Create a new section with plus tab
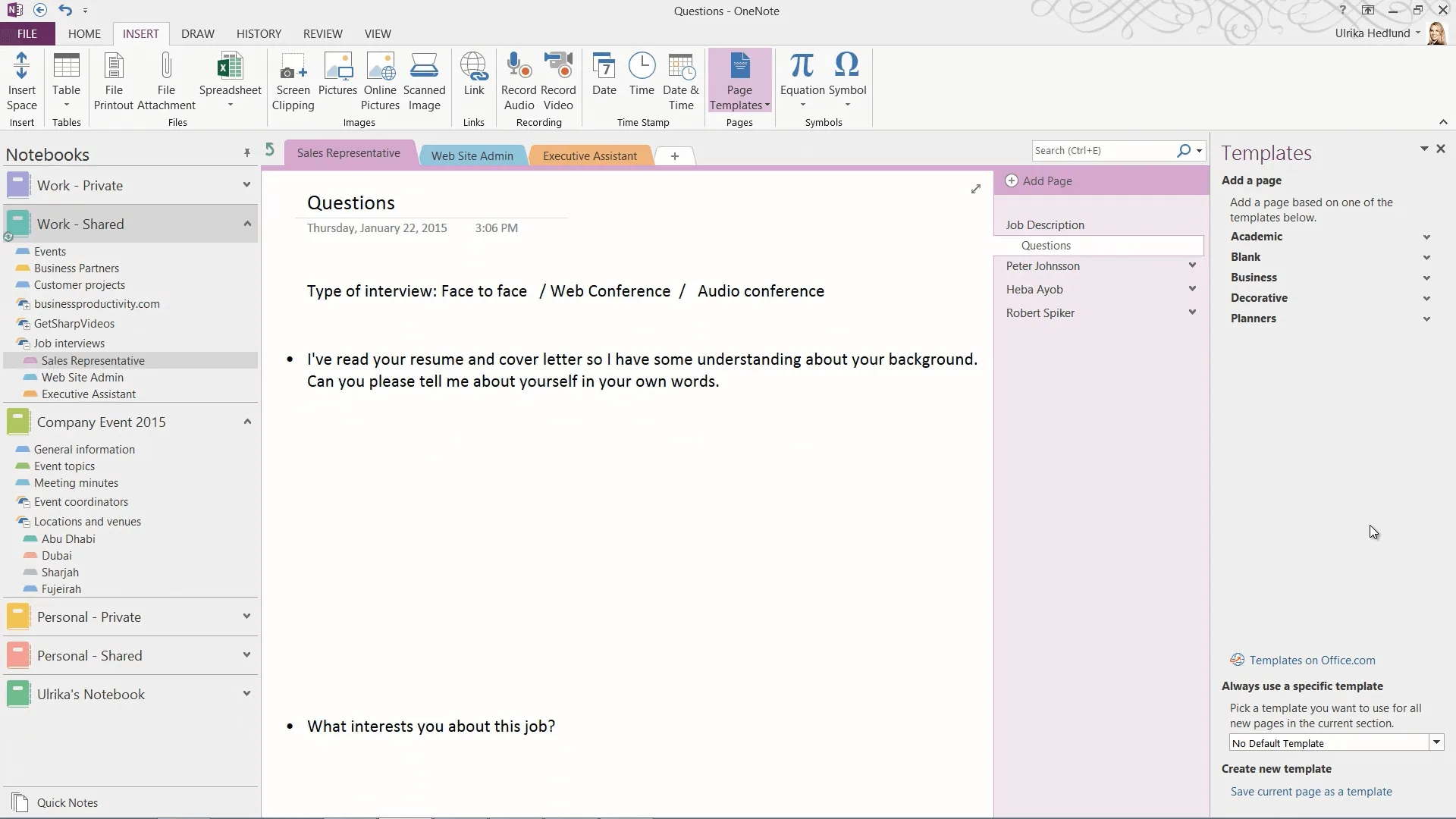 pyautogui.click(x=674, y=155)
